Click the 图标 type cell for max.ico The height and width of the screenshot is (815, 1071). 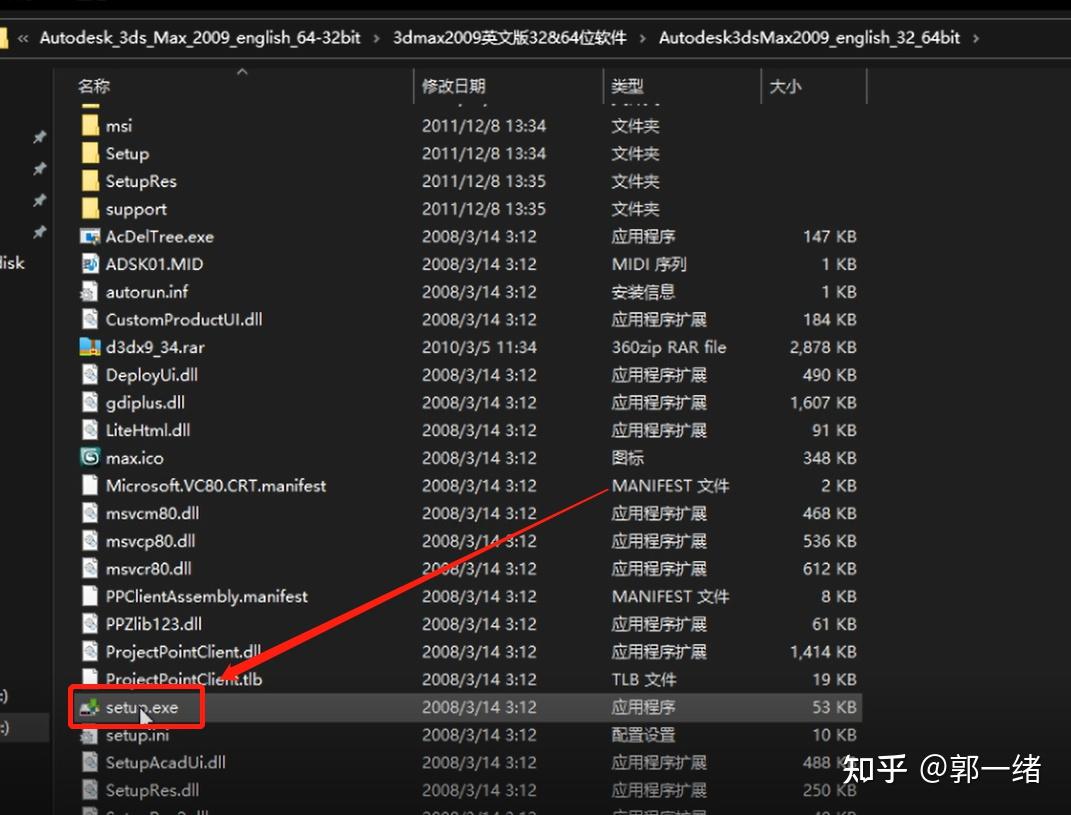(x=628, y=458)
